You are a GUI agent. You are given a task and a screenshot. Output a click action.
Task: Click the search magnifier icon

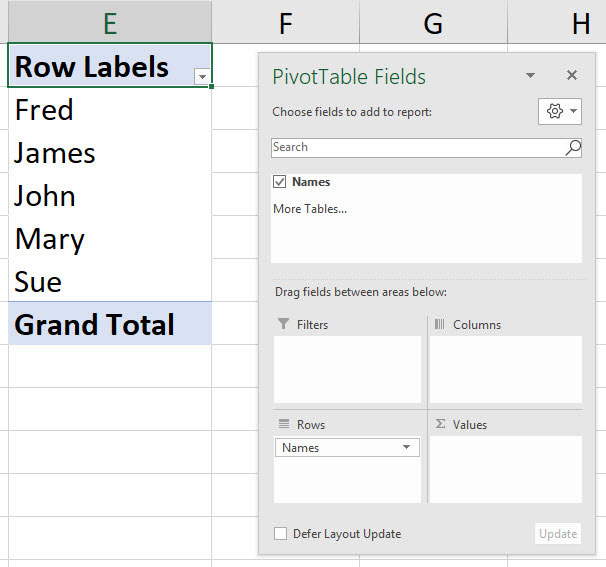[573, 148]
